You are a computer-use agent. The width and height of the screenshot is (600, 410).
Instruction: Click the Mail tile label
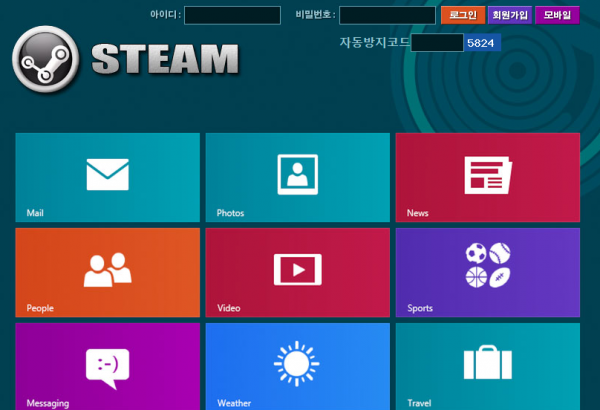35,213
